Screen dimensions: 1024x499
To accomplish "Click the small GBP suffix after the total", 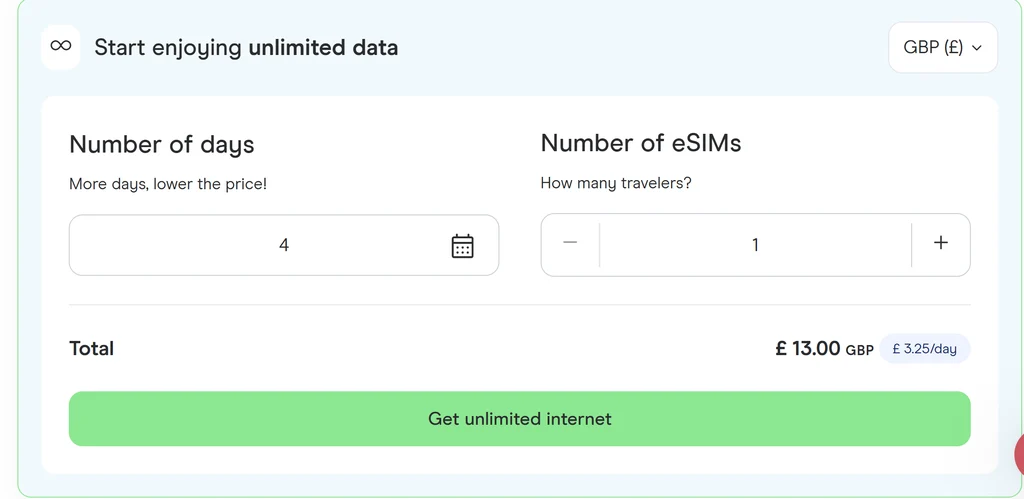I will pyautogui.click(x=859, y=350).
